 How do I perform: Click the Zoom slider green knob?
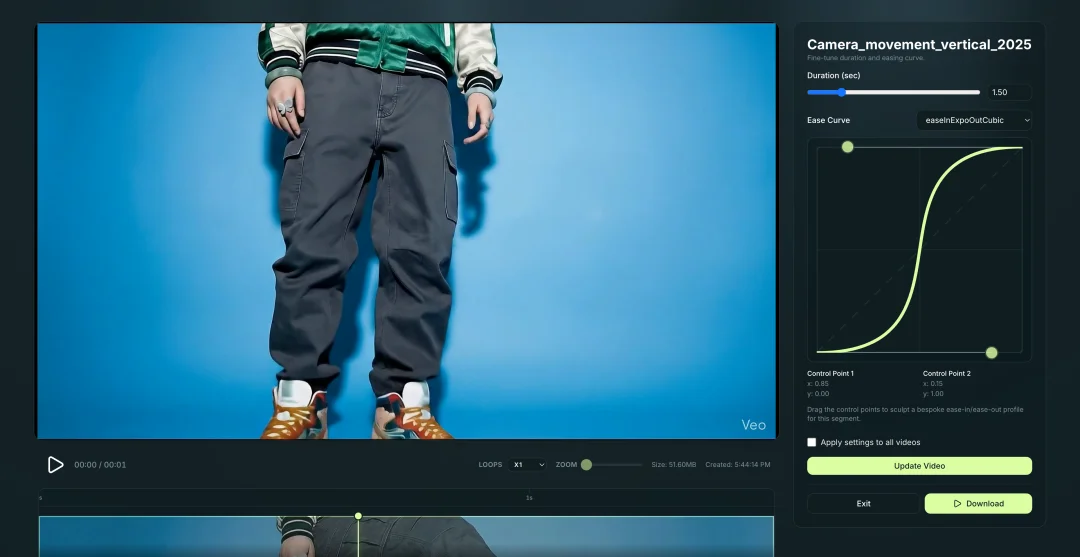coord(586,465)
